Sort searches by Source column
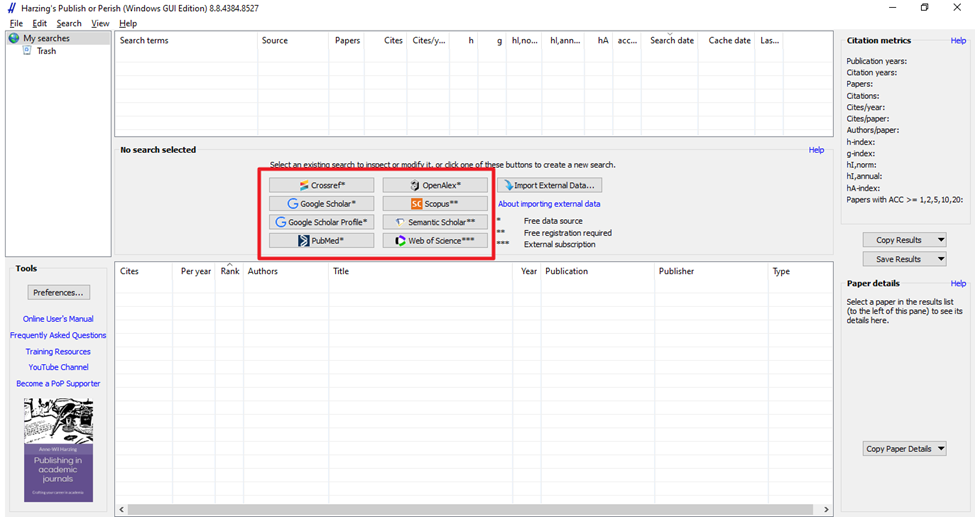This screenshot has height=517, width=975. pyautogui.click(x=293, y=40)
